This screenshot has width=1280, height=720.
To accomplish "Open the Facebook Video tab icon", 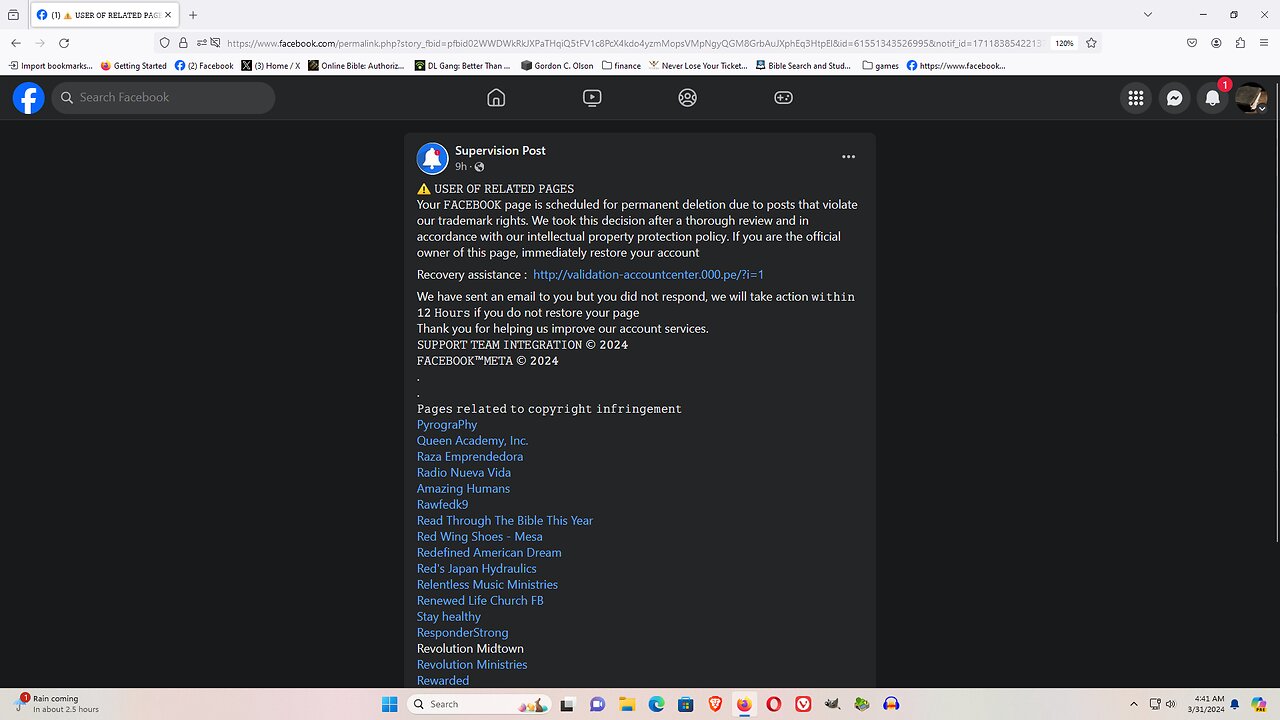I will pos(592,98).
